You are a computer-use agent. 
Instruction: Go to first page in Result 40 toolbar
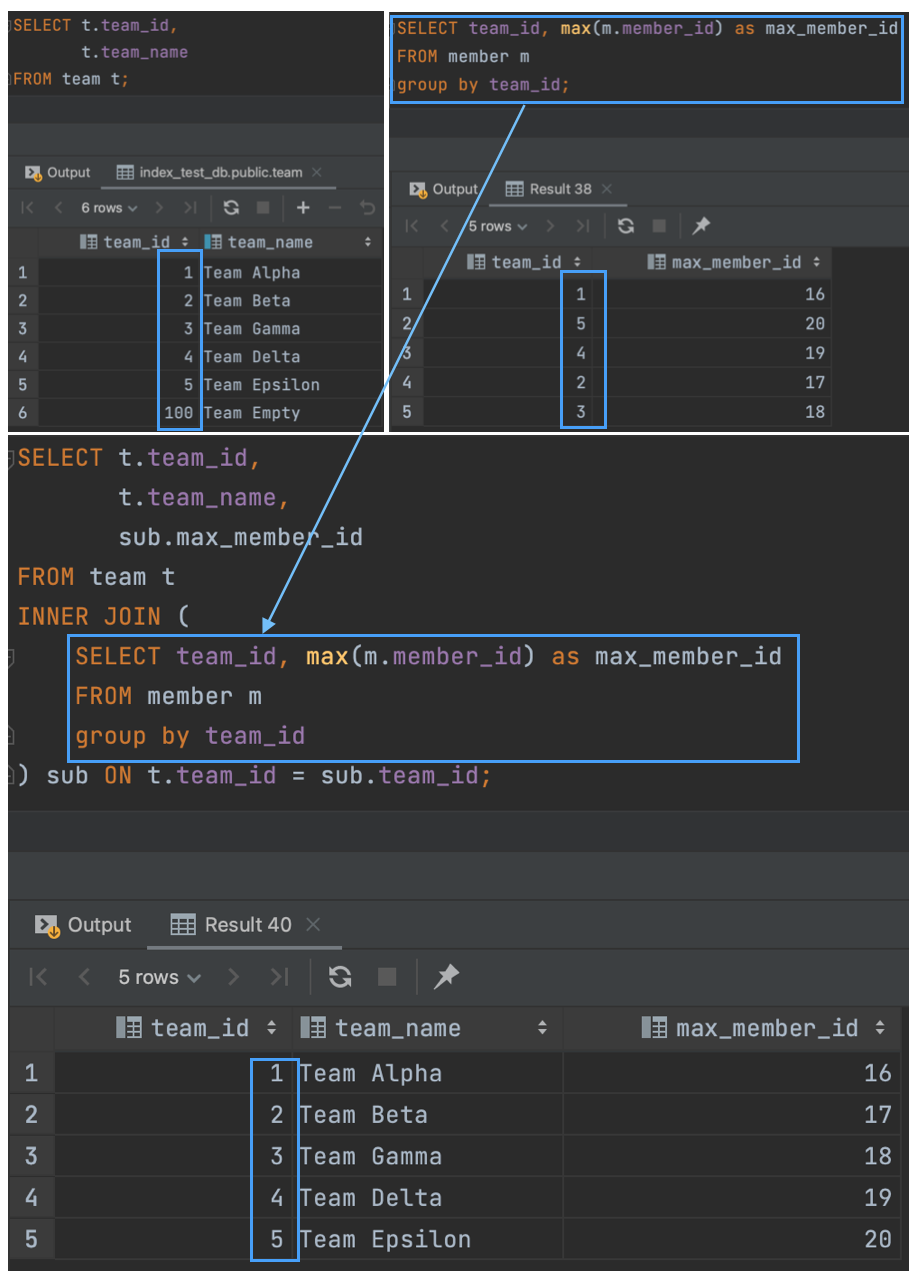point(38,977)
